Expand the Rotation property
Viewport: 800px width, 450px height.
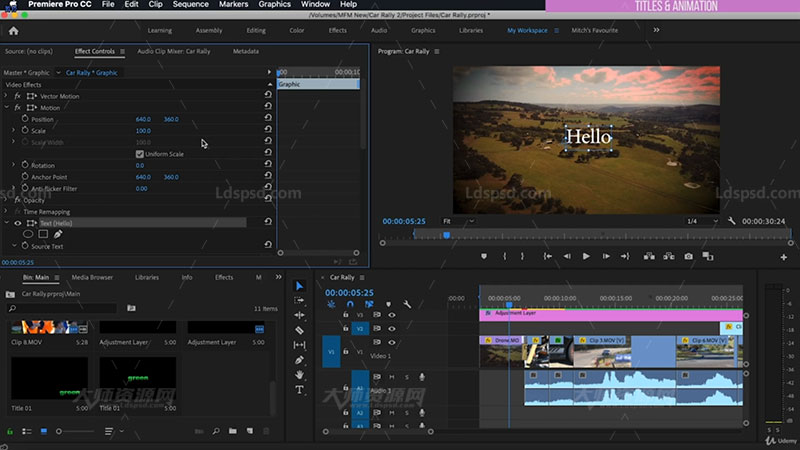[14, 165]
